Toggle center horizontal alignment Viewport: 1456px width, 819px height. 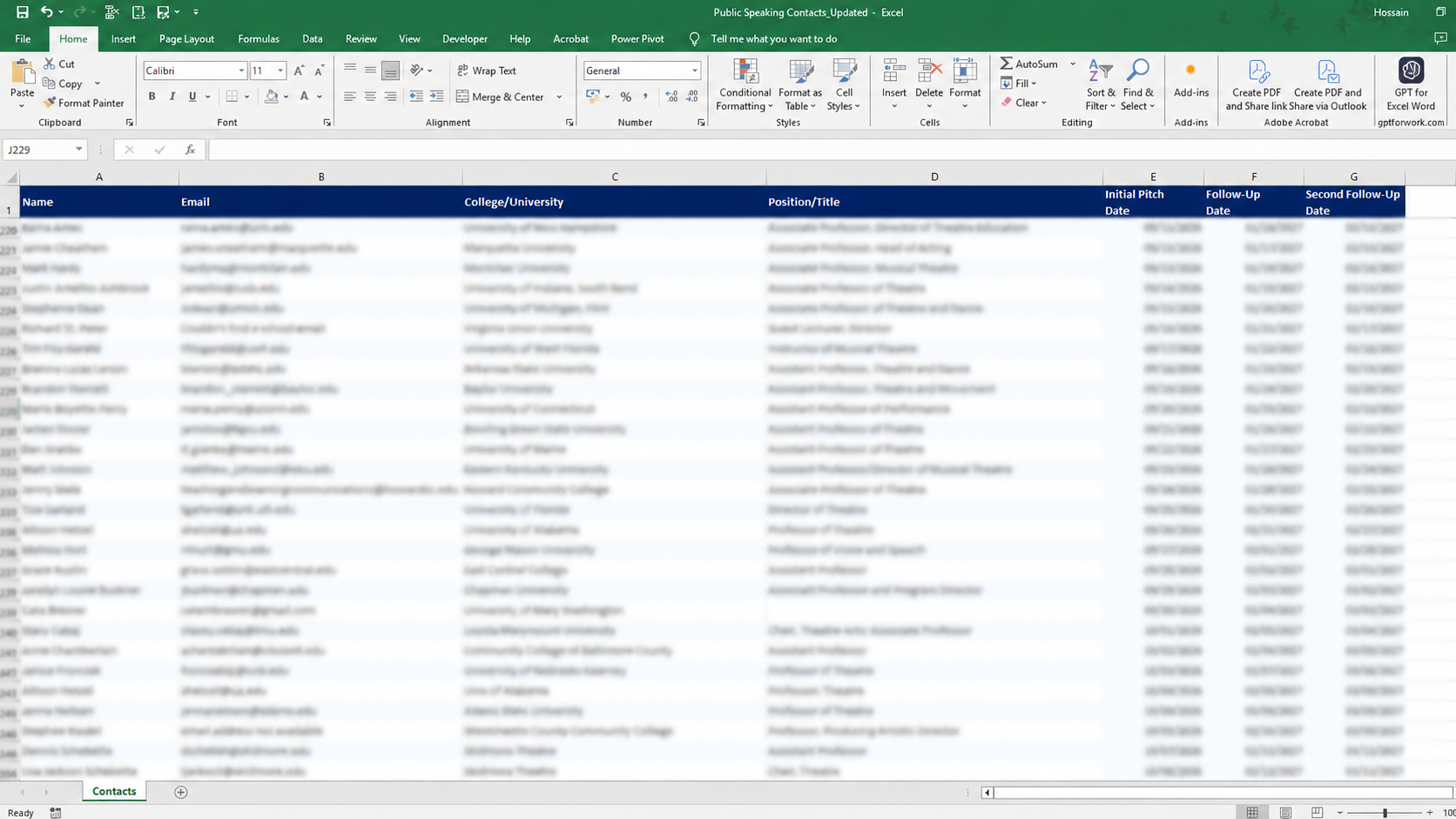click(x=370, y=97)
